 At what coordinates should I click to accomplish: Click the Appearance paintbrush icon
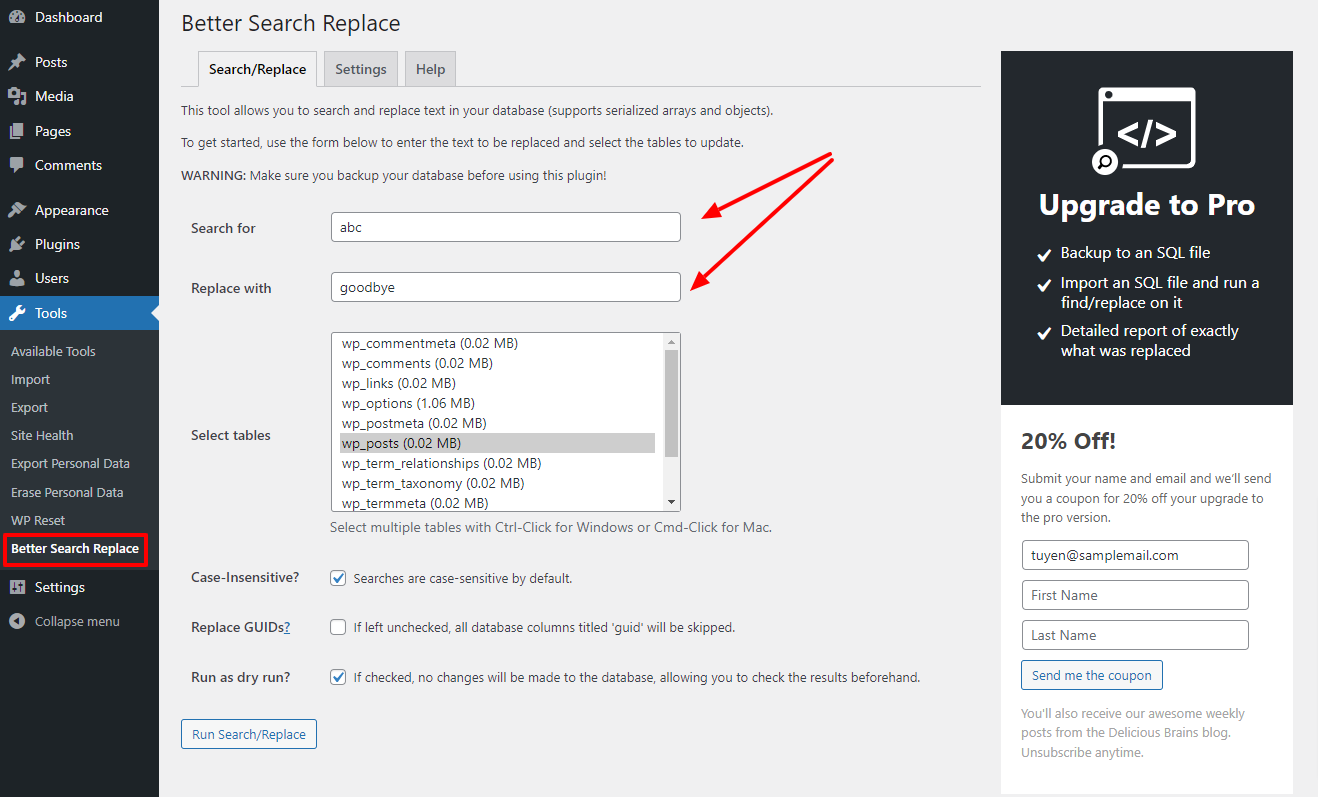tap(17, 210)
